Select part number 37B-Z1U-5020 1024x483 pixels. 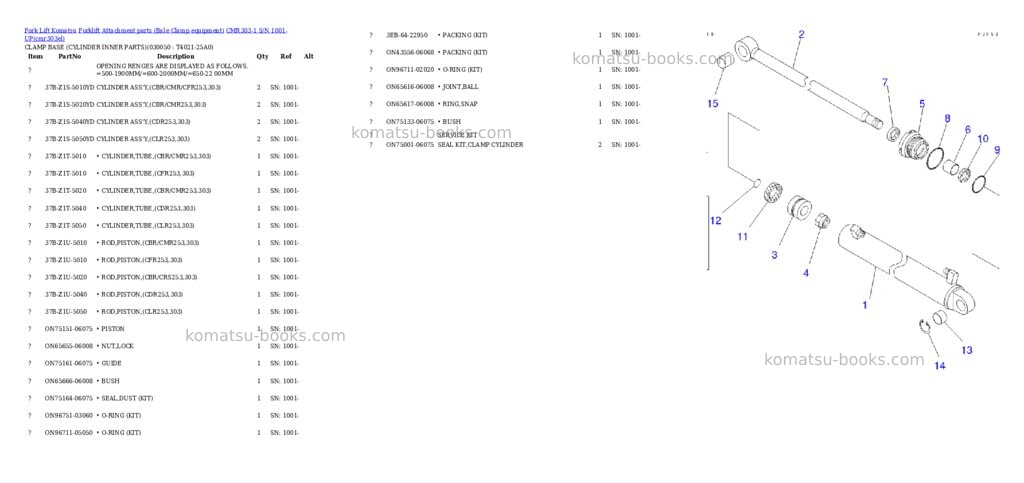click(x=65, y=277)
